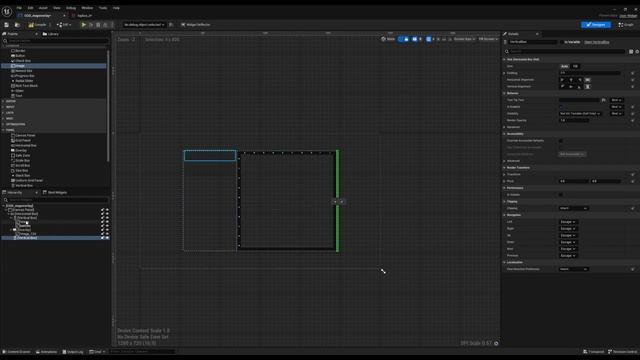
Task: Toggle the Is Variable checkbox
Action: 562,42
